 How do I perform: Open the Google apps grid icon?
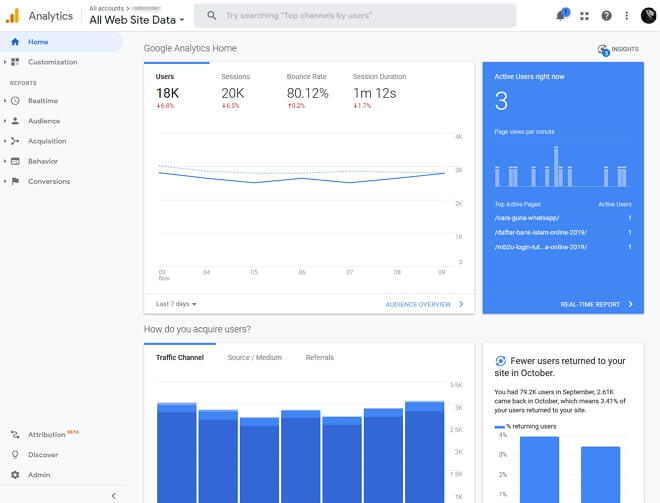tap(585, 16)
